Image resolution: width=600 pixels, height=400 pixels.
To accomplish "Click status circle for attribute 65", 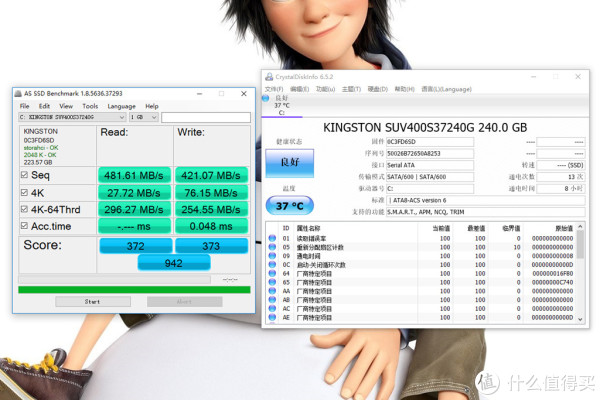I will (272, 282).
